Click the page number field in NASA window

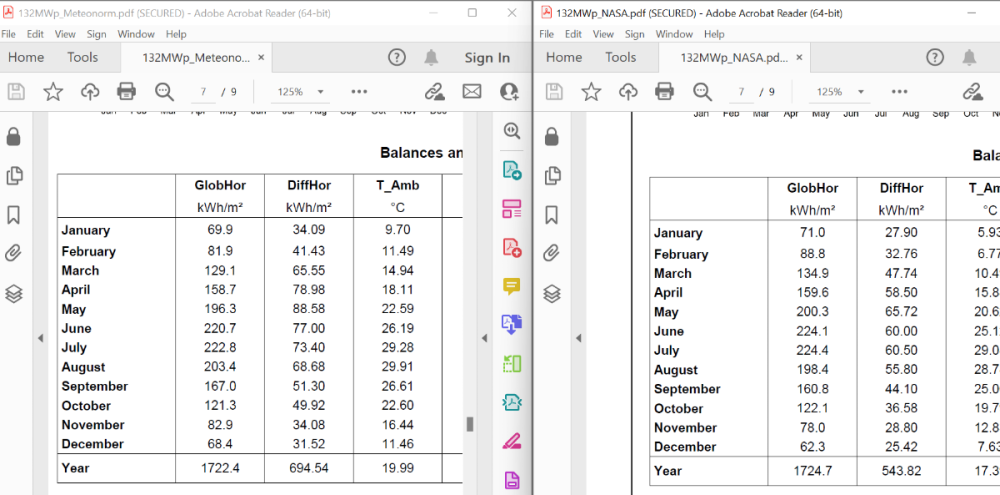(x=741, y=92)
